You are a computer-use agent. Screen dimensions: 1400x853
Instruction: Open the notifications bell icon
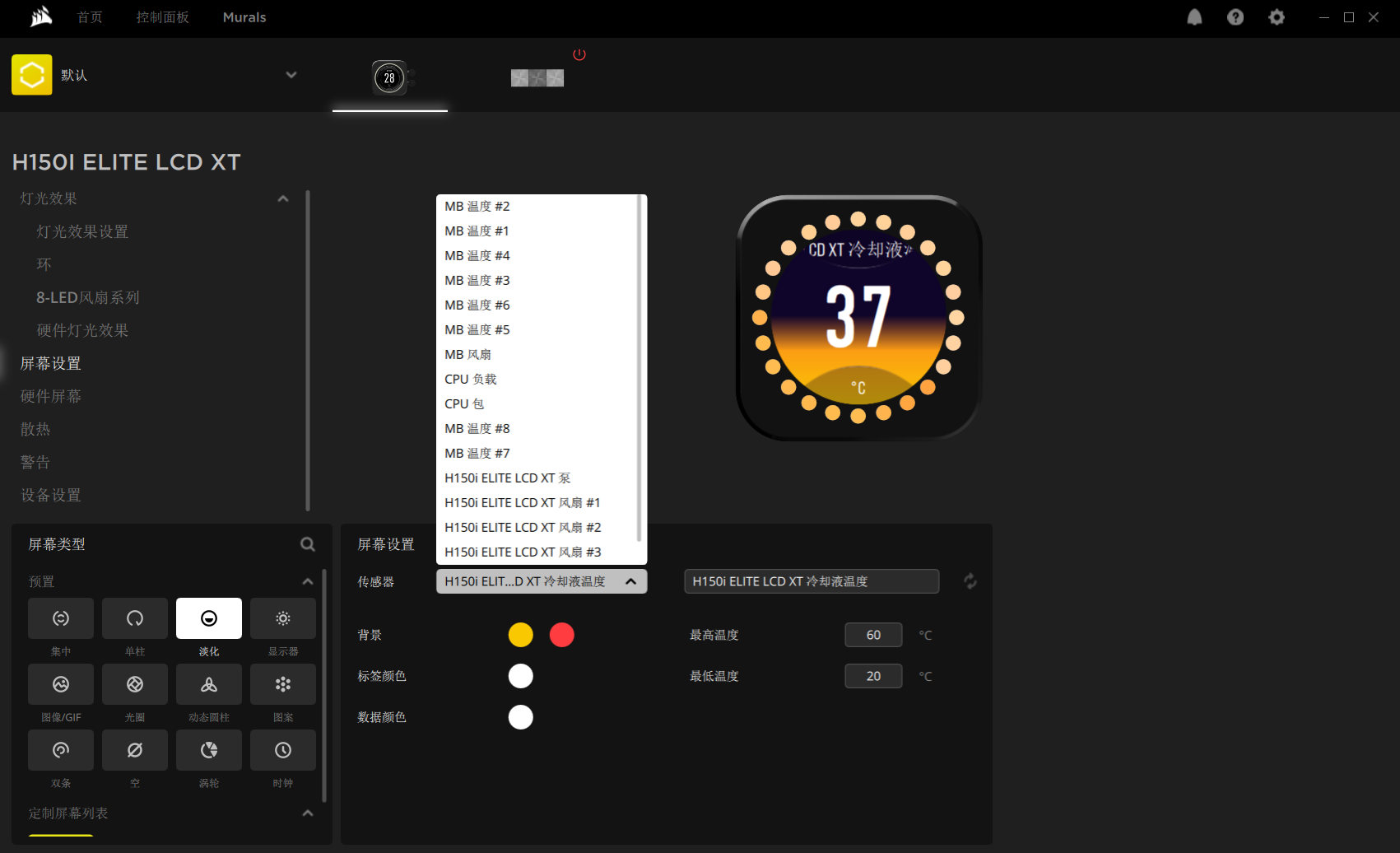pos(1194,17)
